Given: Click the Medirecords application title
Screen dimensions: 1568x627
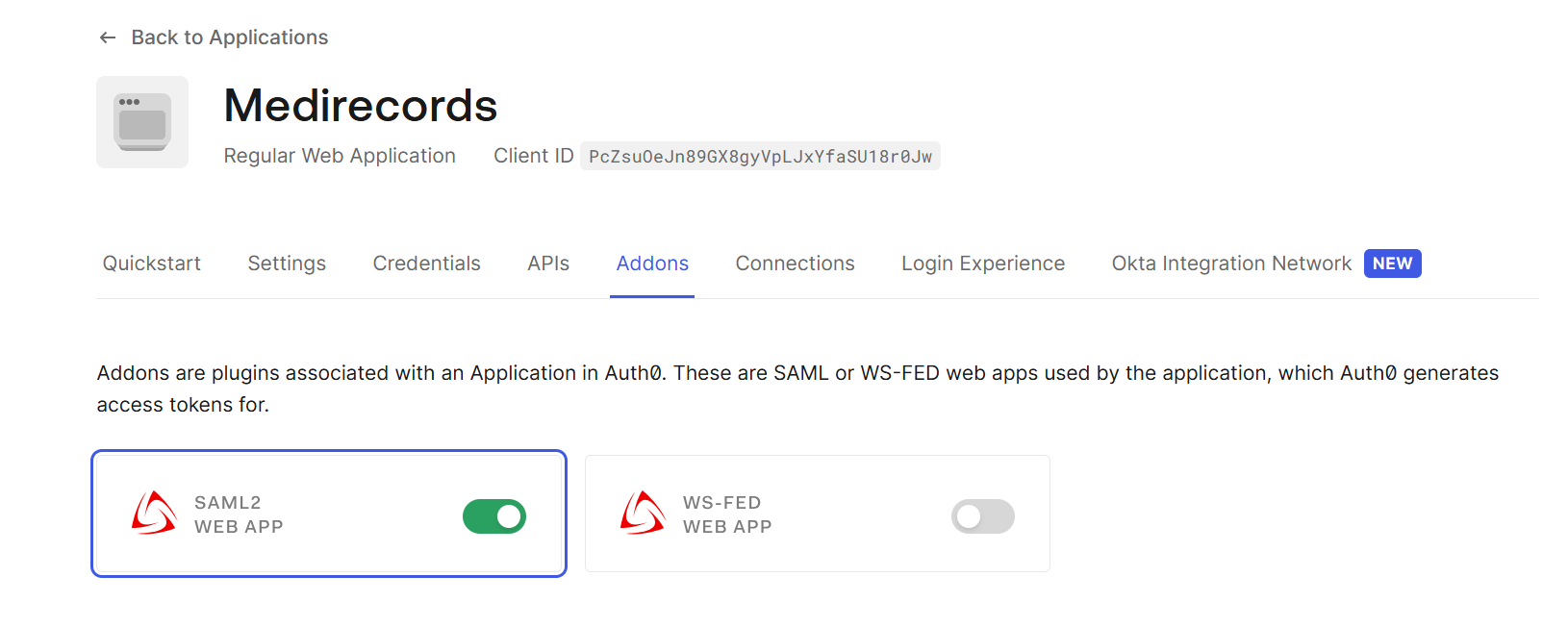Looking at the screenshot, I should pyautogui.click(x=361, y=106).
